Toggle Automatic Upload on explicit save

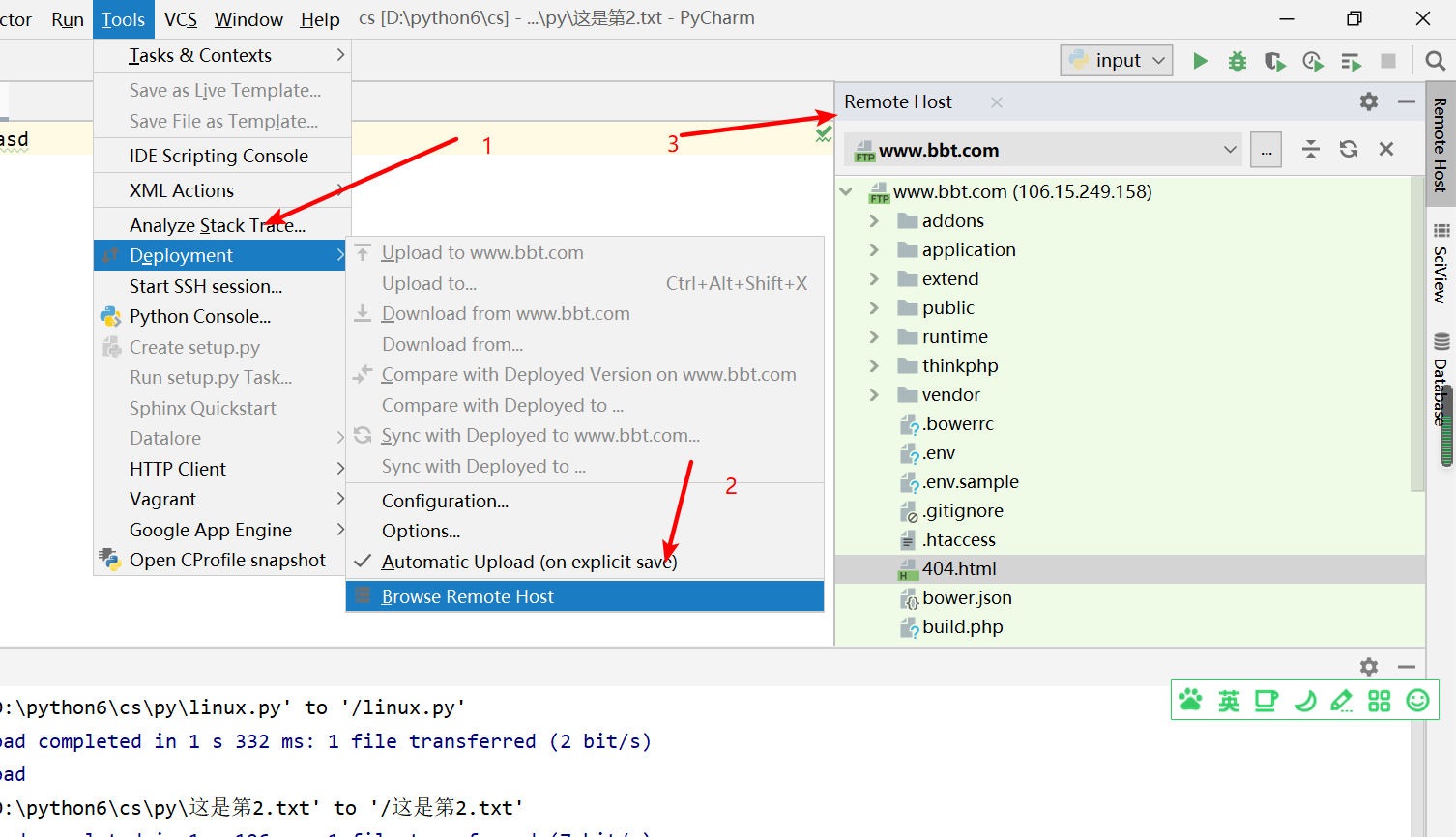585,562
